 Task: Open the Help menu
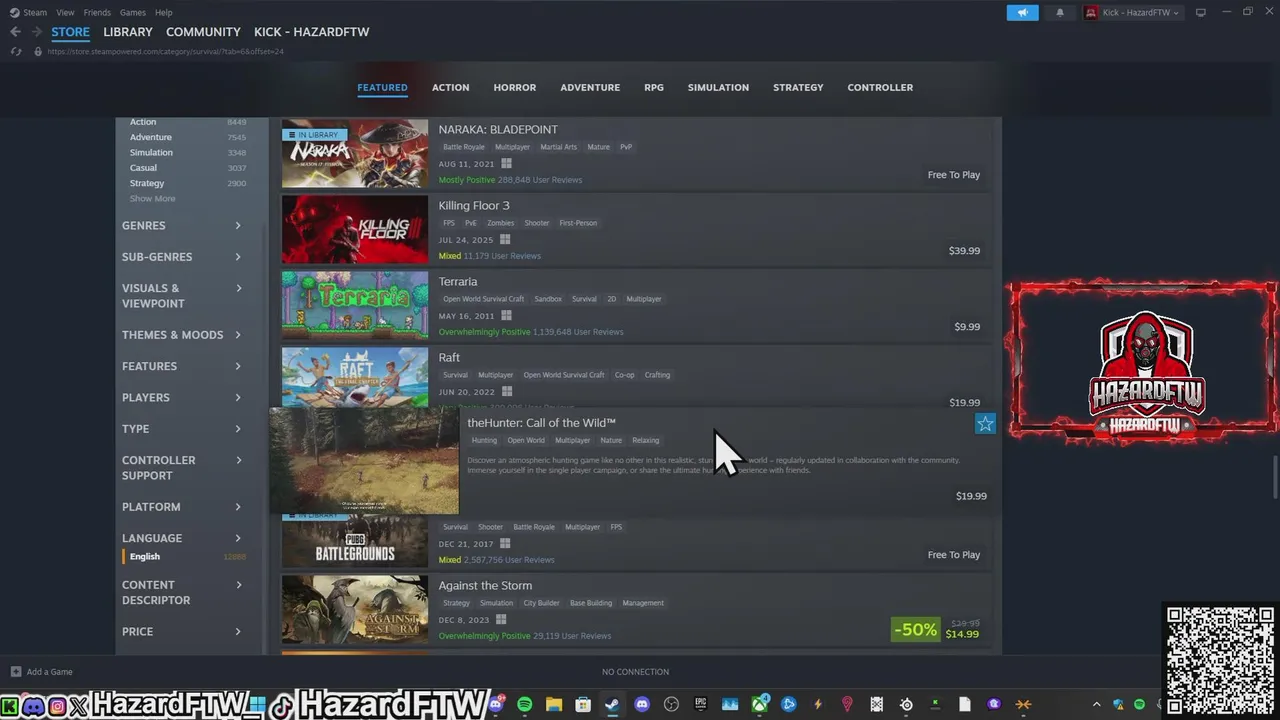[x=164, y=12]
